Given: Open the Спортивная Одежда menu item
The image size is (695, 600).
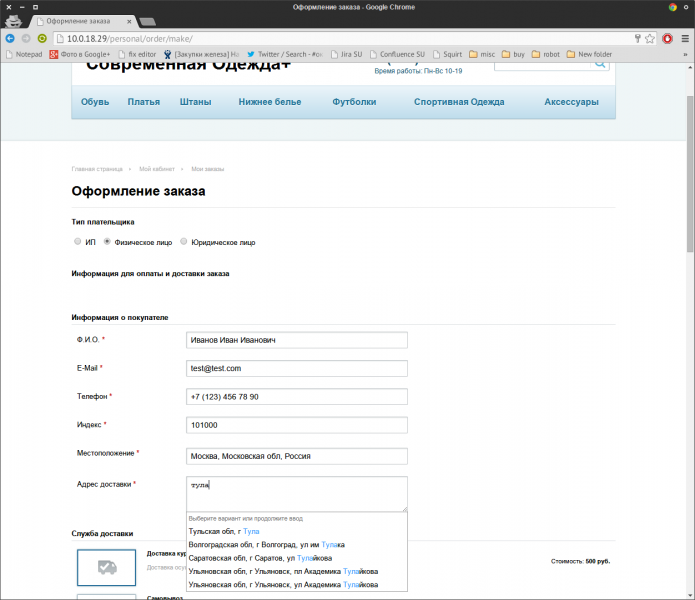Looking at the screenshot, I should pyautogui.click(x=459, y=102).
